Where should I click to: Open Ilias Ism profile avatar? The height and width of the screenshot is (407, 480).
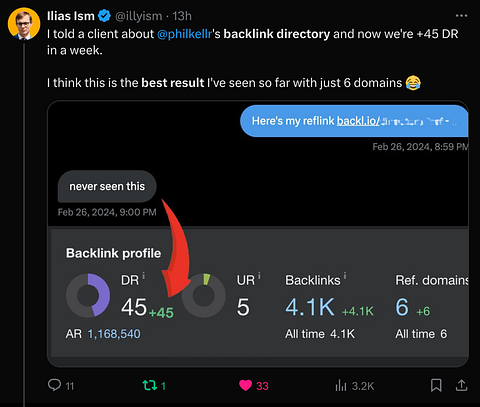point(24,24)
